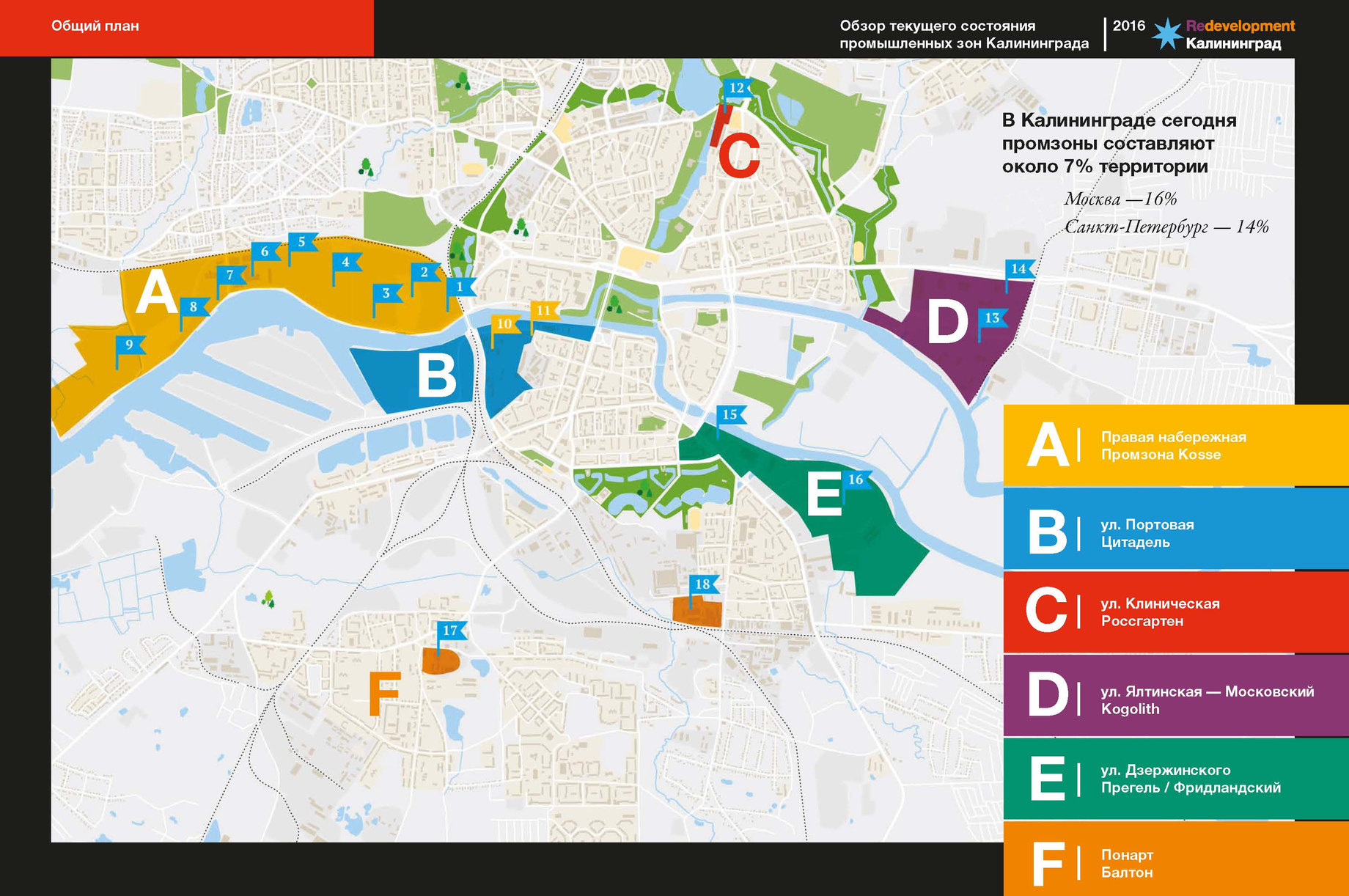Click the white letter B on the map zone
1349x896 pixels.
pos(436,375)
